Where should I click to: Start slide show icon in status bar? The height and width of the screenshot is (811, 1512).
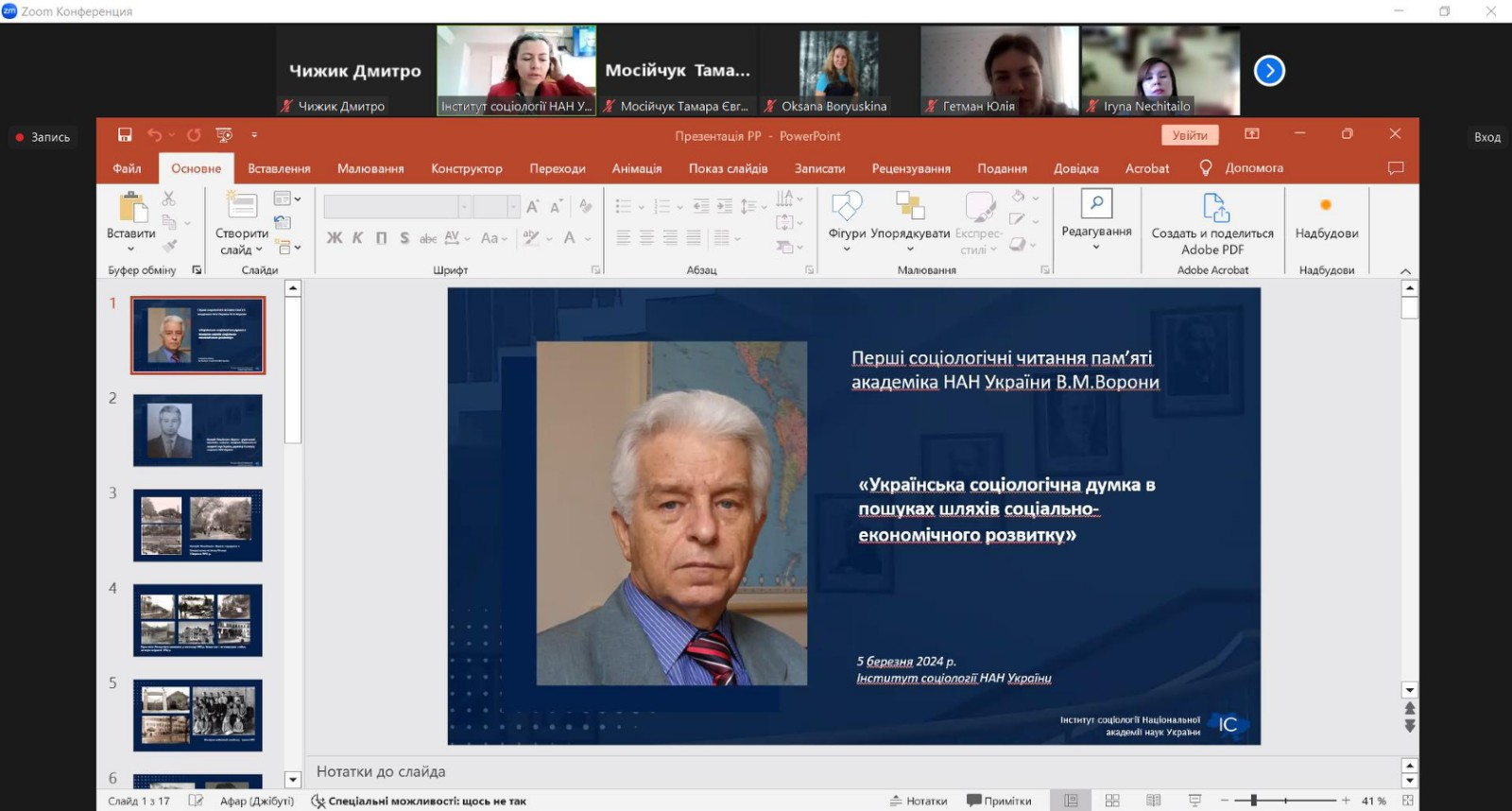point(1195,801)
